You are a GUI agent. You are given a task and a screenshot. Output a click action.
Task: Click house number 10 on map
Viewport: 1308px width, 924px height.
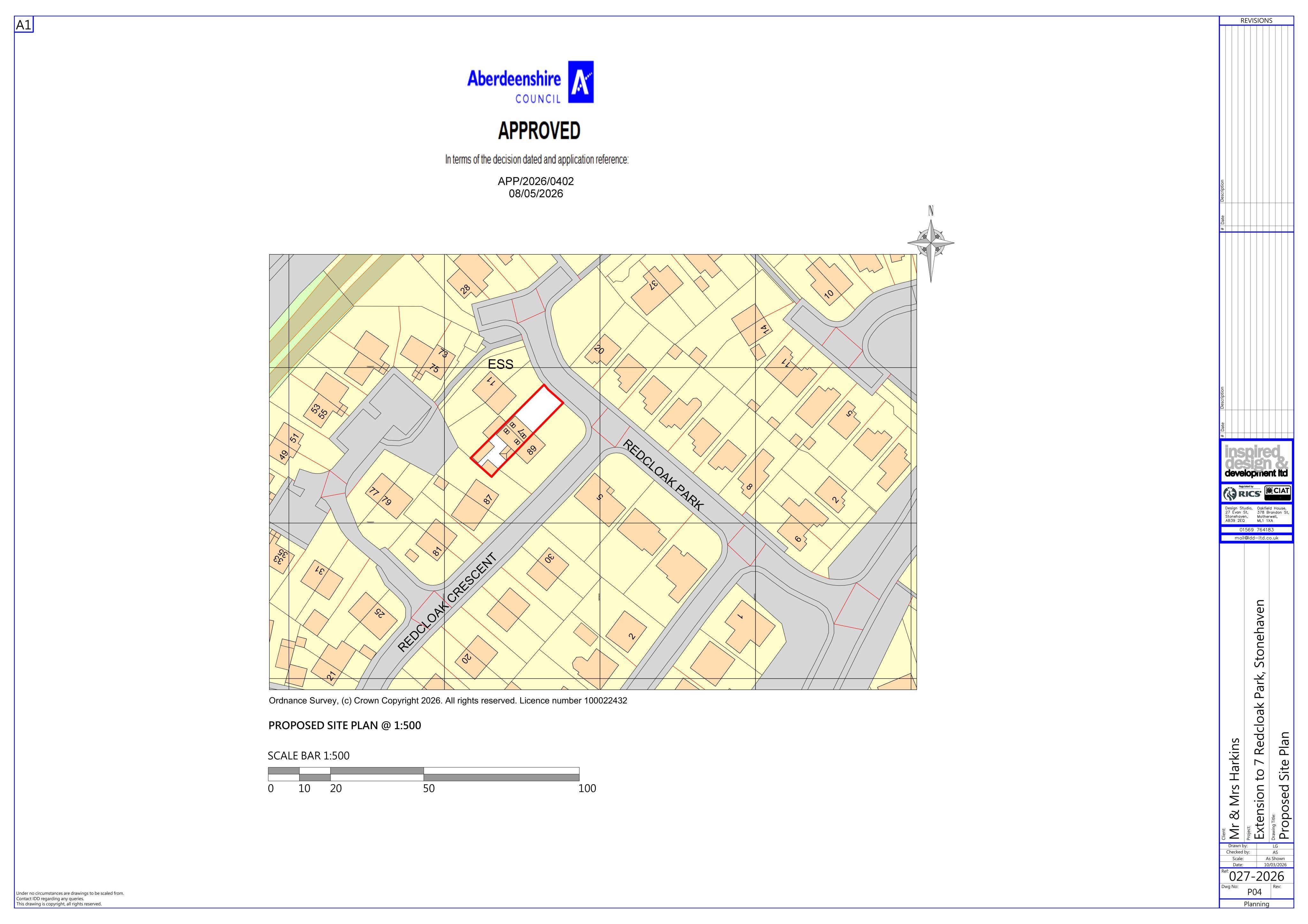coord(828,294)
